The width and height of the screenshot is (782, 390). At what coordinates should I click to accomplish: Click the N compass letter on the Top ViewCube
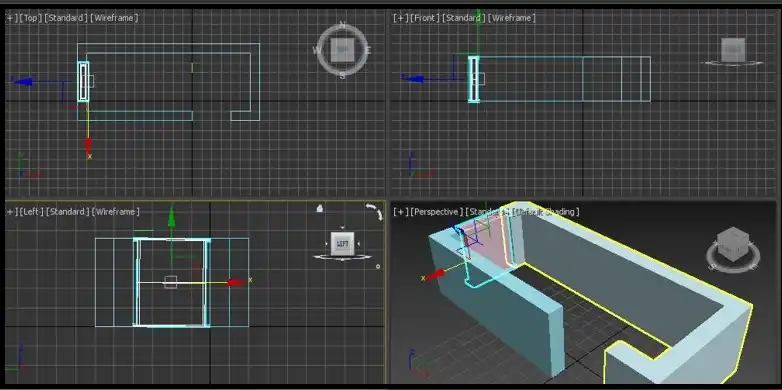342,24
